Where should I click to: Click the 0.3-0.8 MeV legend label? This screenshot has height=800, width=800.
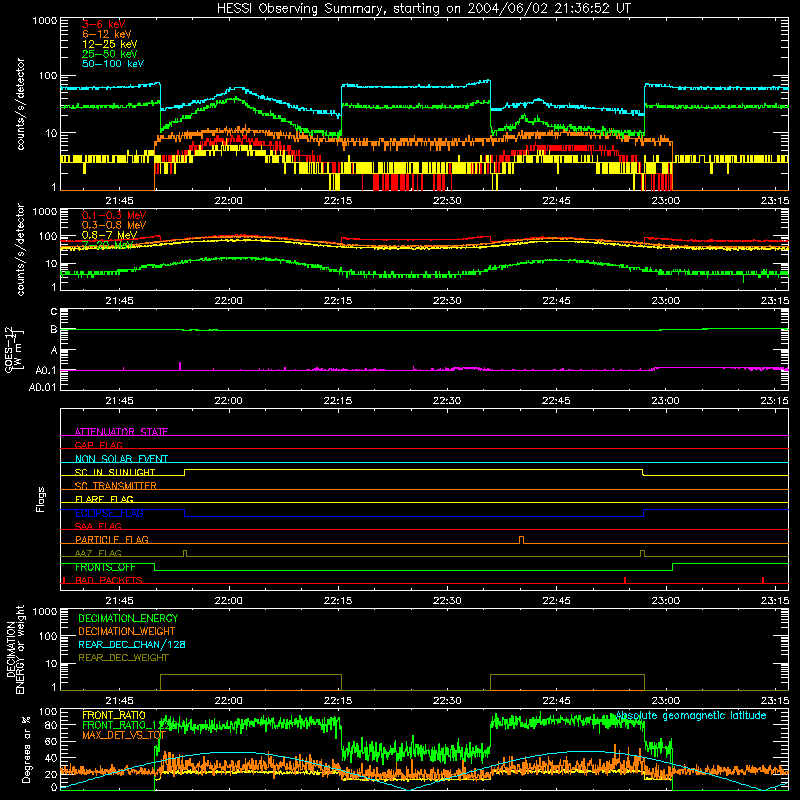coord(114,225)
